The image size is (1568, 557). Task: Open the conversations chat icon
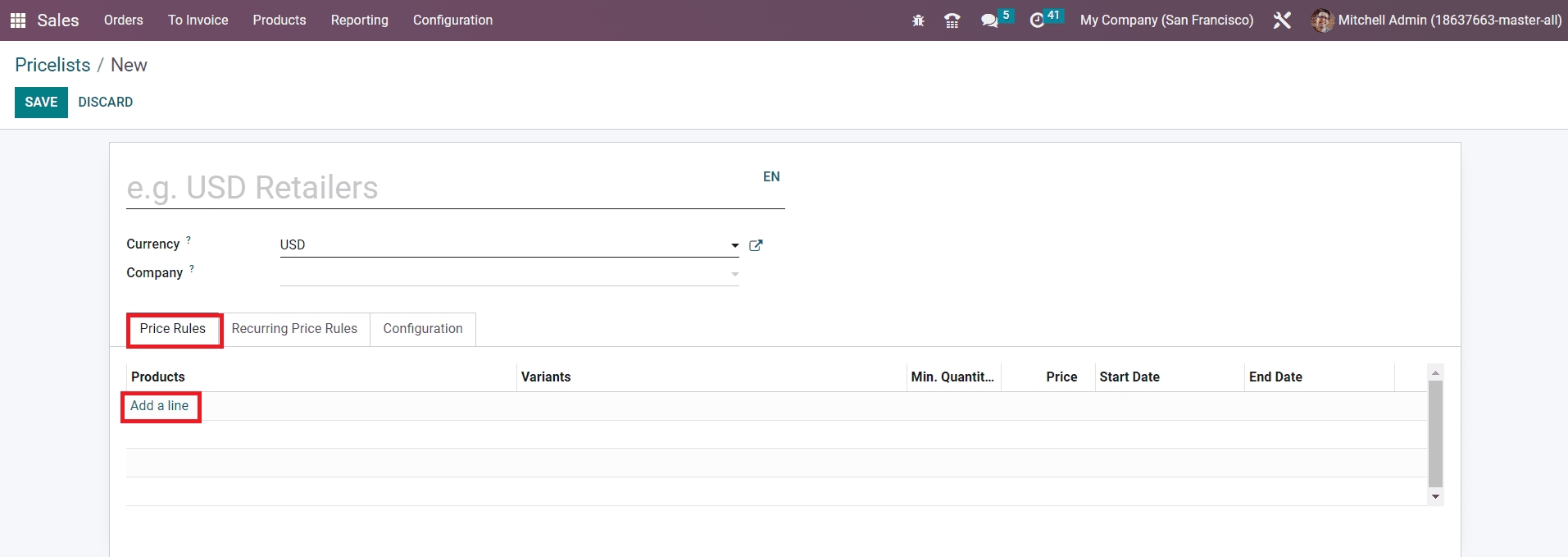tap(989, 21)
